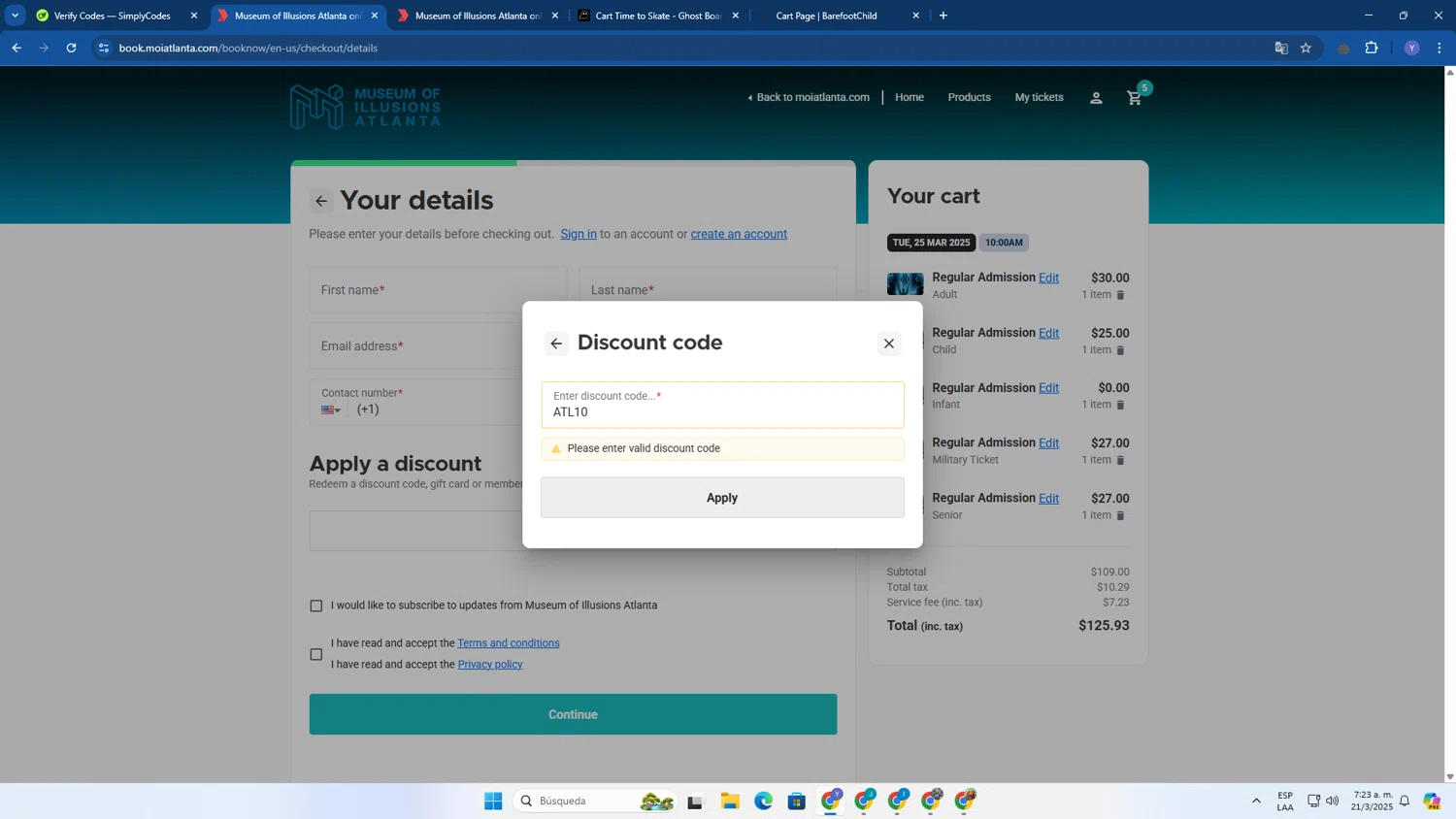
Task: Click the back arrow beside Your details
Action: tap(320, 201)
